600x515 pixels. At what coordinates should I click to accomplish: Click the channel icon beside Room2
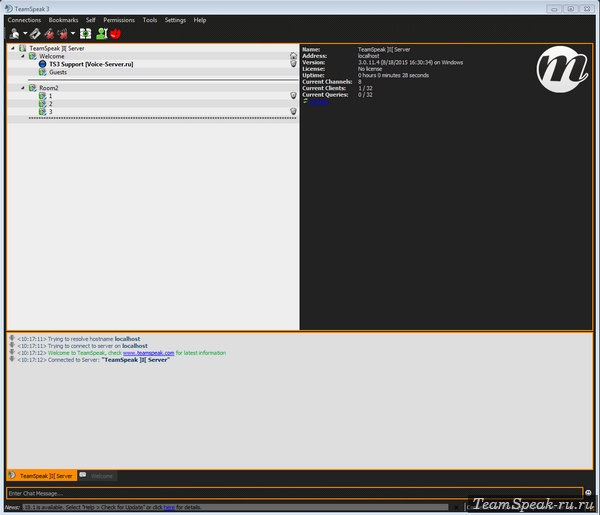[x=33, y=88]
